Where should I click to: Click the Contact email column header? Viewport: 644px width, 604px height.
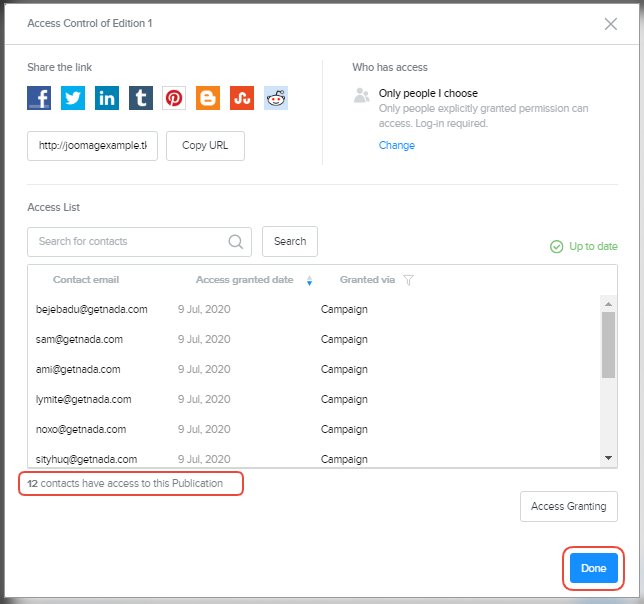click(86, 280)
